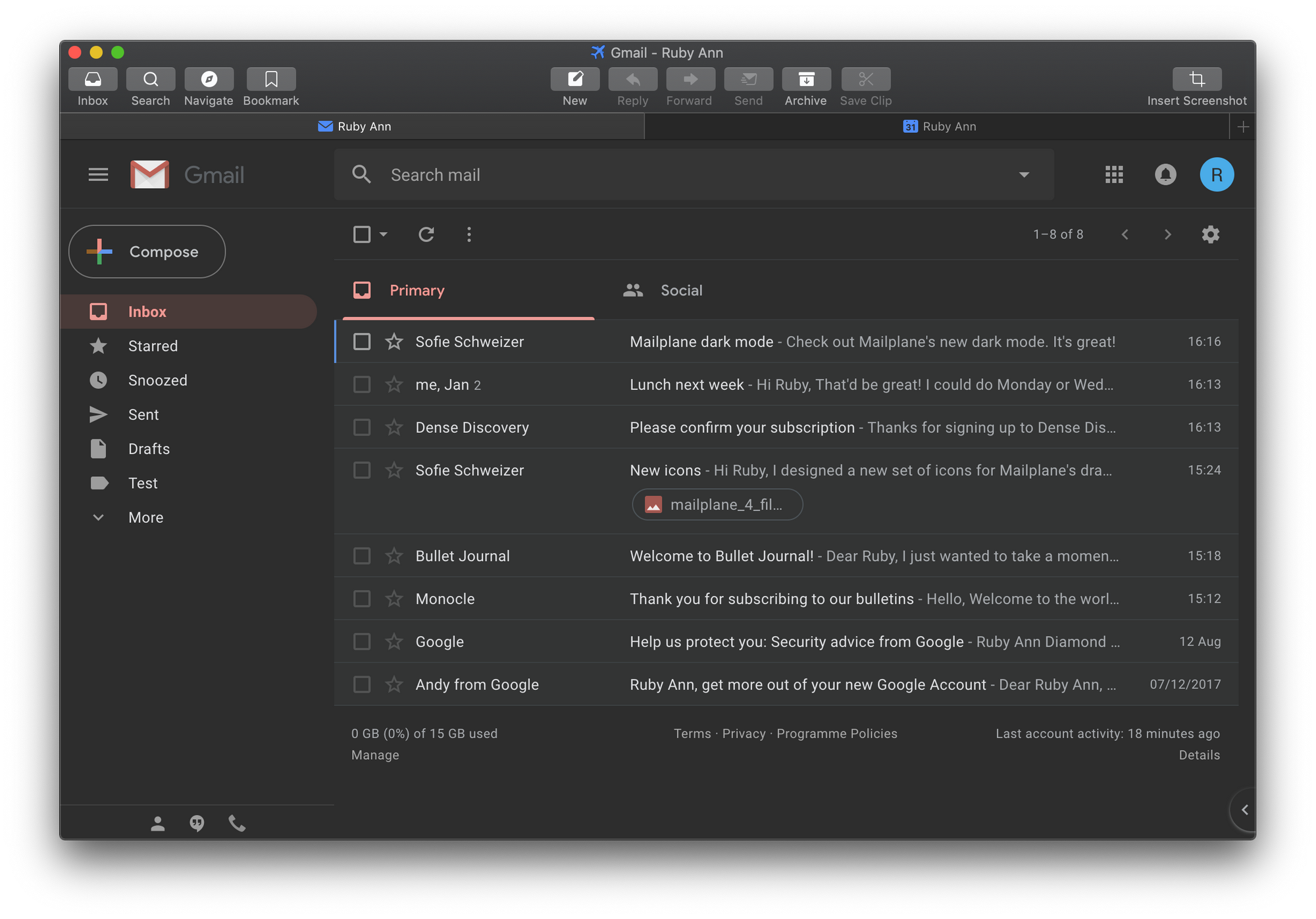Open the Navigate compass tool
The width and height of the screenshot is (1316, 919).
(x=209, y=80)
